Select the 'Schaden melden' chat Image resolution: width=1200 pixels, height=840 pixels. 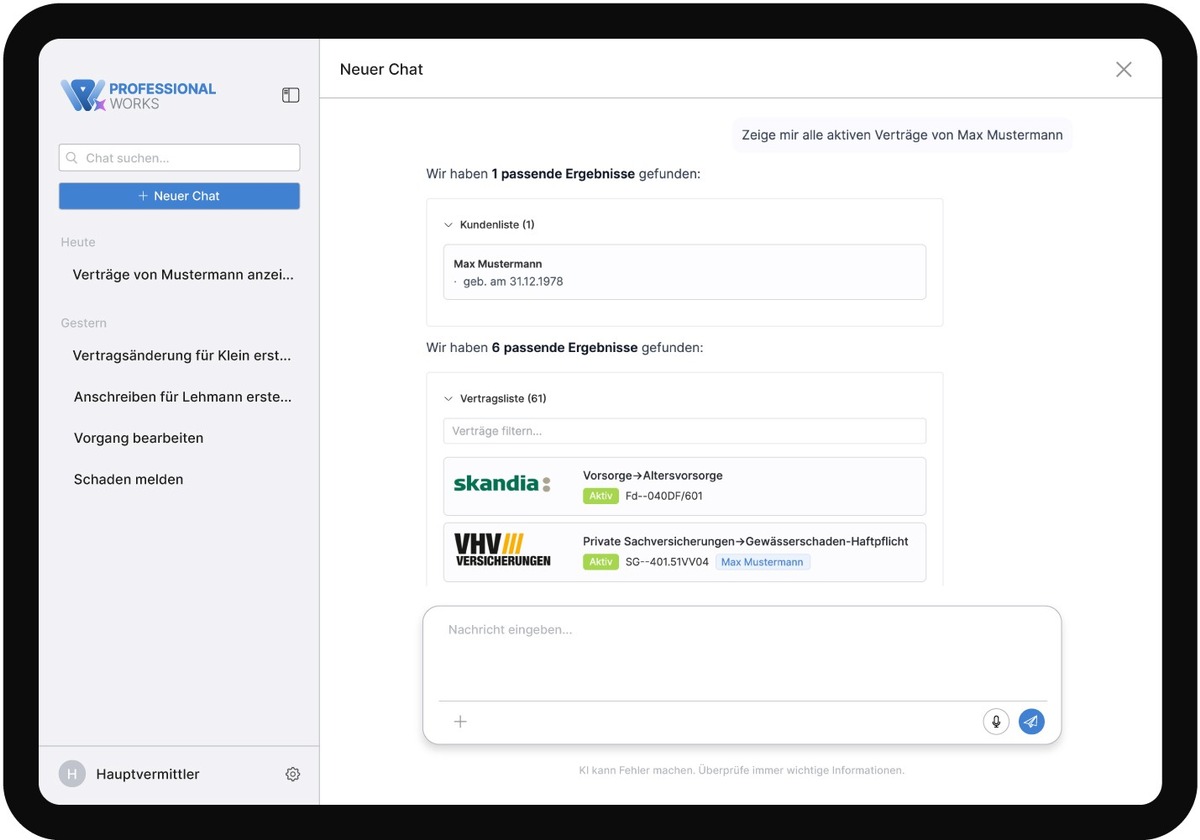(129, 479)
